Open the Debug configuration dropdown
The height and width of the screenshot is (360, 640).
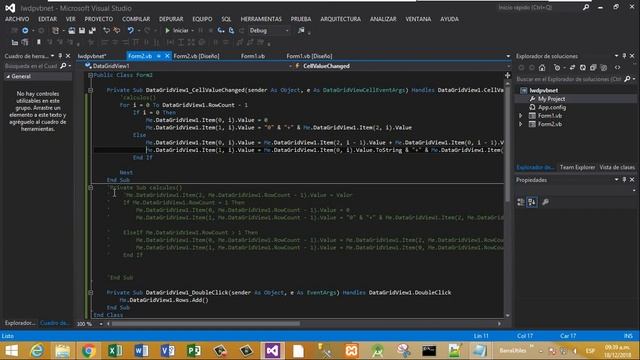click(x=269, y=31)
